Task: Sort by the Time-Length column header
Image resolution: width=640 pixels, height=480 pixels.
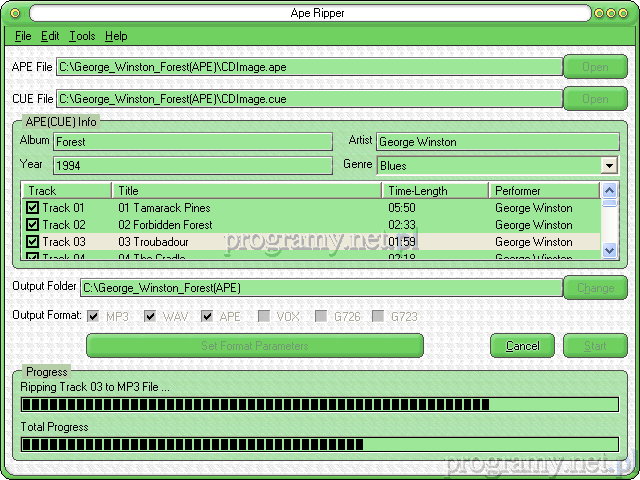Action: pos(435,190)
